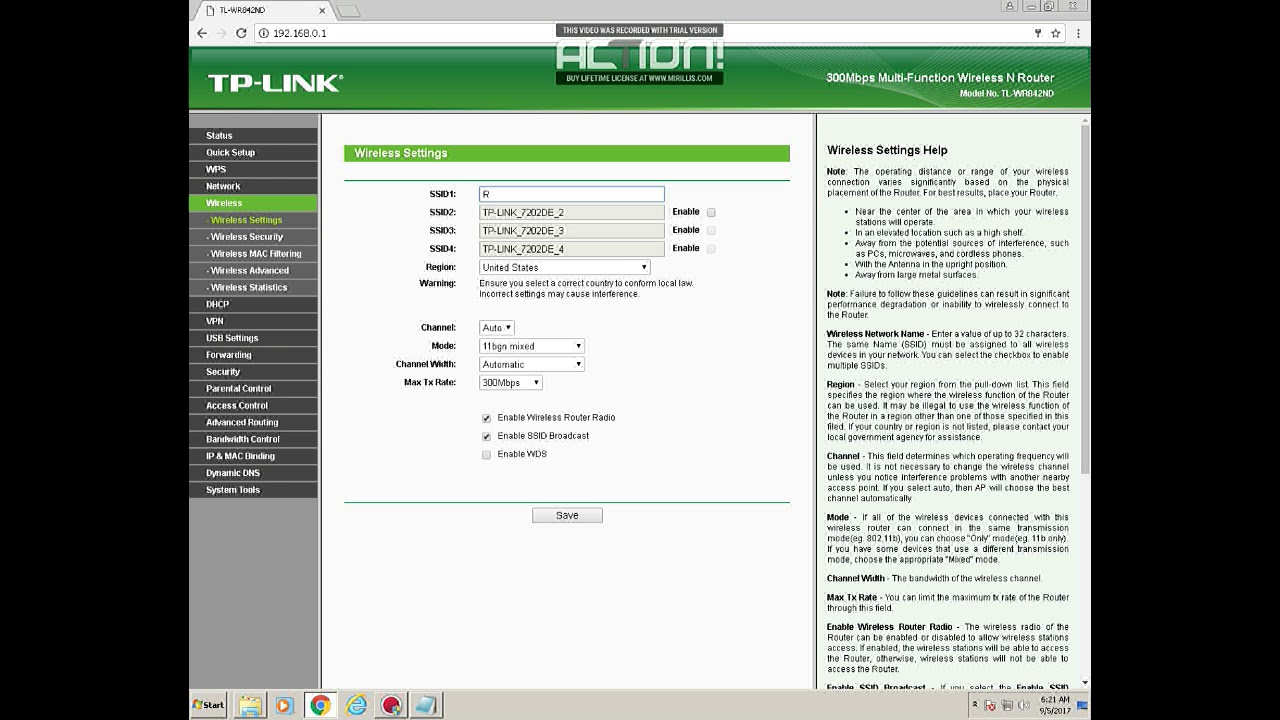Open a new browser tab
This screenshot has width=1280, height=720.
347,11
